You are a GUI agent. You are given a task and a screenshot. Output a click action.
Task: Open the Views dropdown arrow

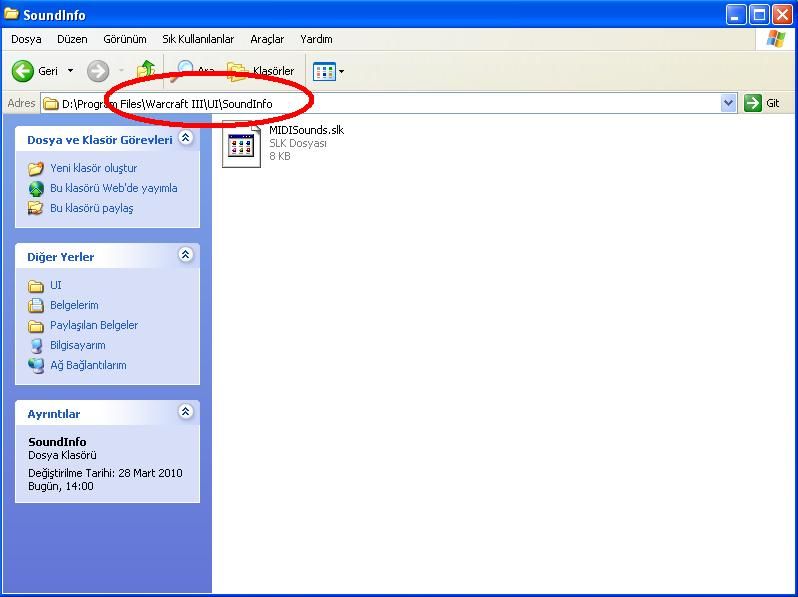(341, 71)
